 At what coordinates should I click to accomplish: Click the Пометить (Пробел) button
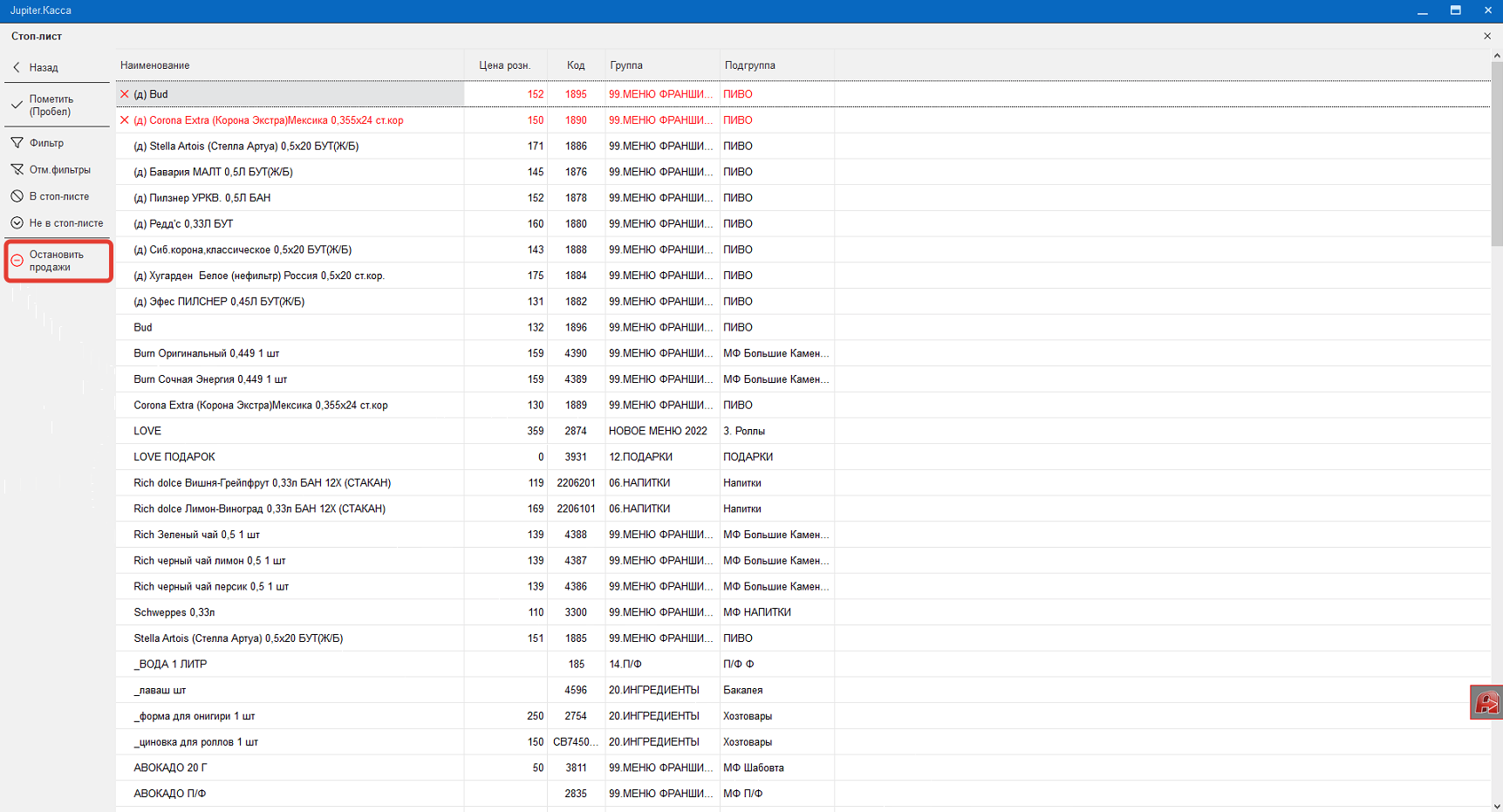[58, 106]
